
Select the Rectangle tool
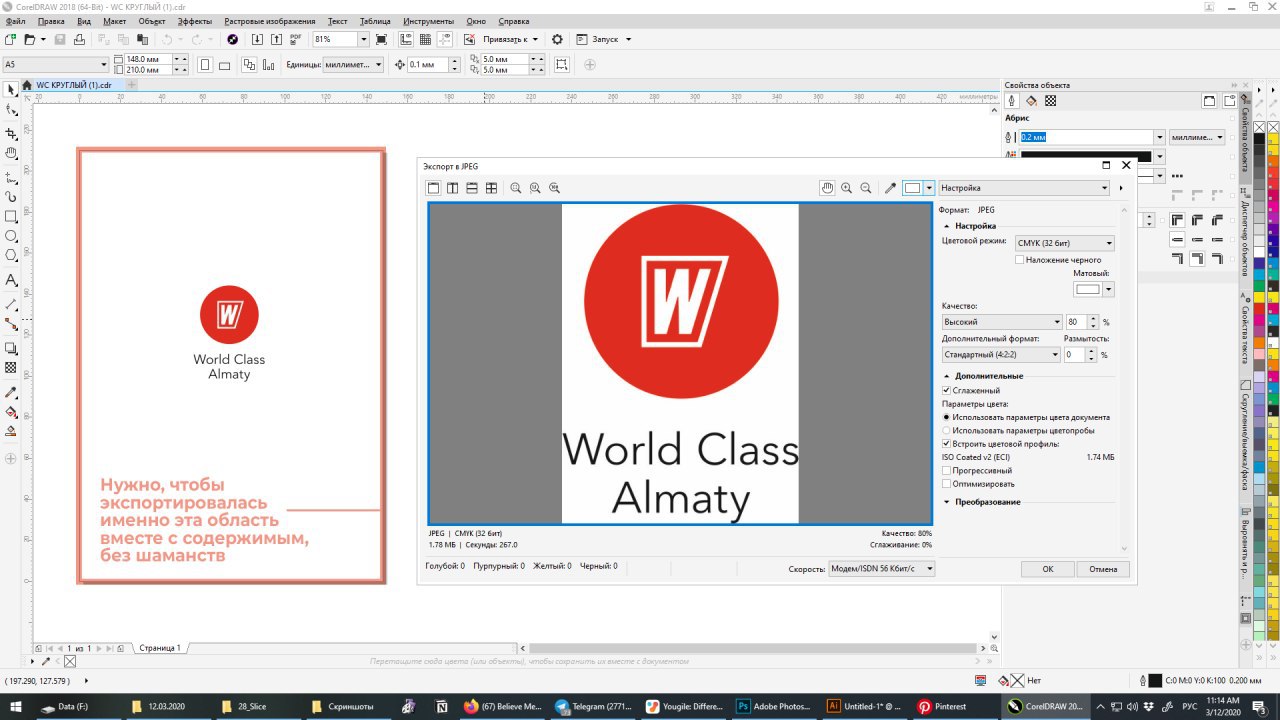(11, 216)
